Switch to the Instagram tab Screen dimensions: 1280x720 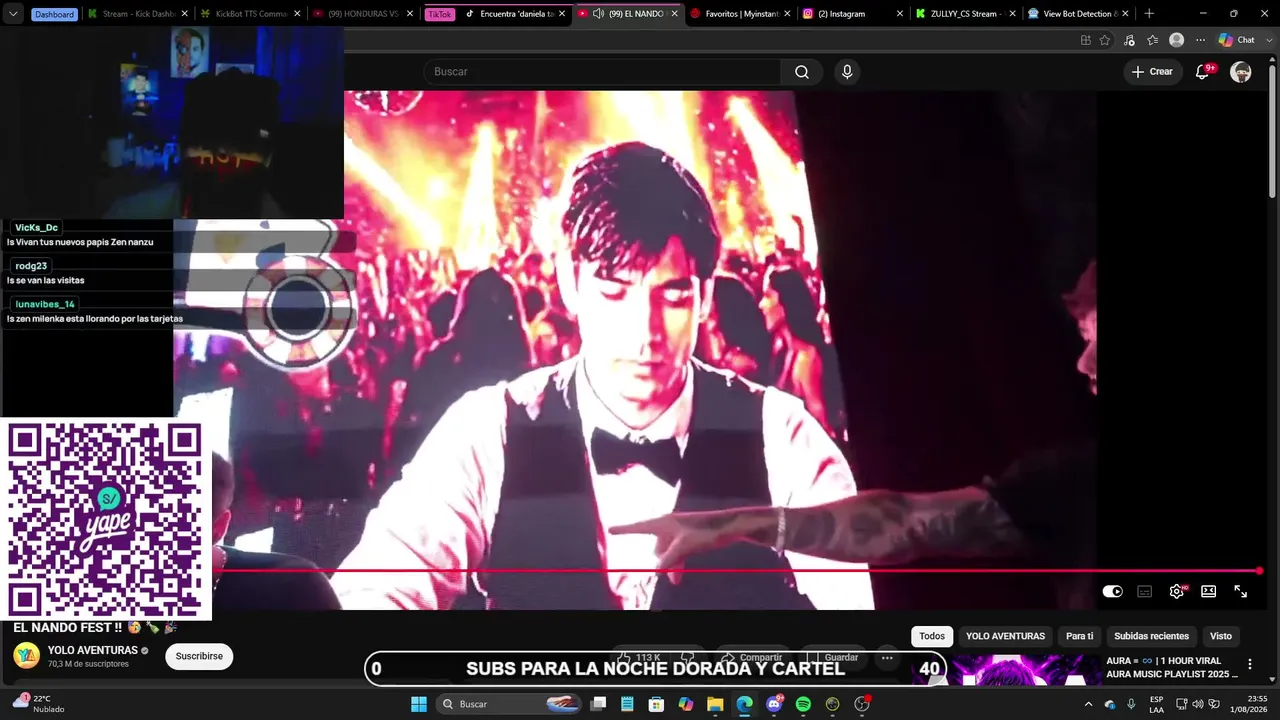click(x=852, y=14)
